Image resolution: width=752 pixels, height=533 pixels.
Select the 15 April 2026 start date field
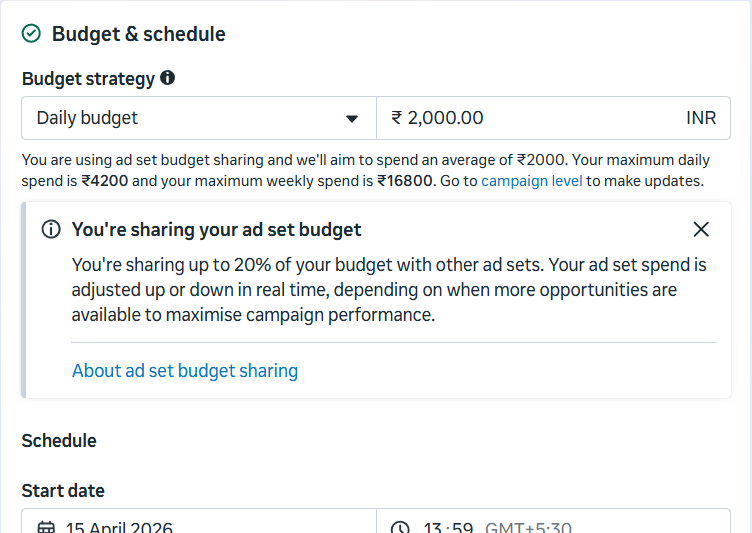coord(199,521)
